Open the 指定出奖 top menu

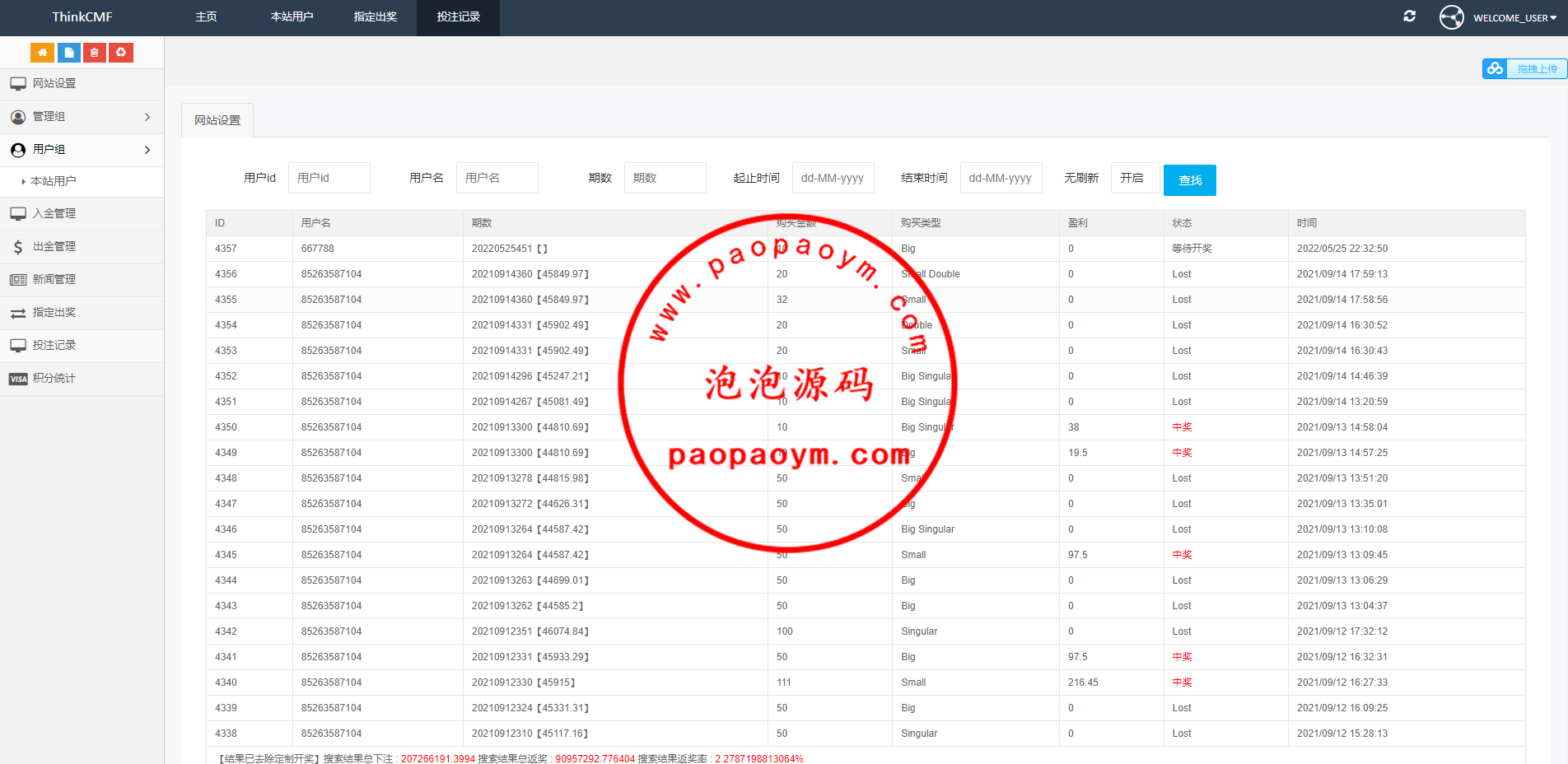click(x=376, y=17)
